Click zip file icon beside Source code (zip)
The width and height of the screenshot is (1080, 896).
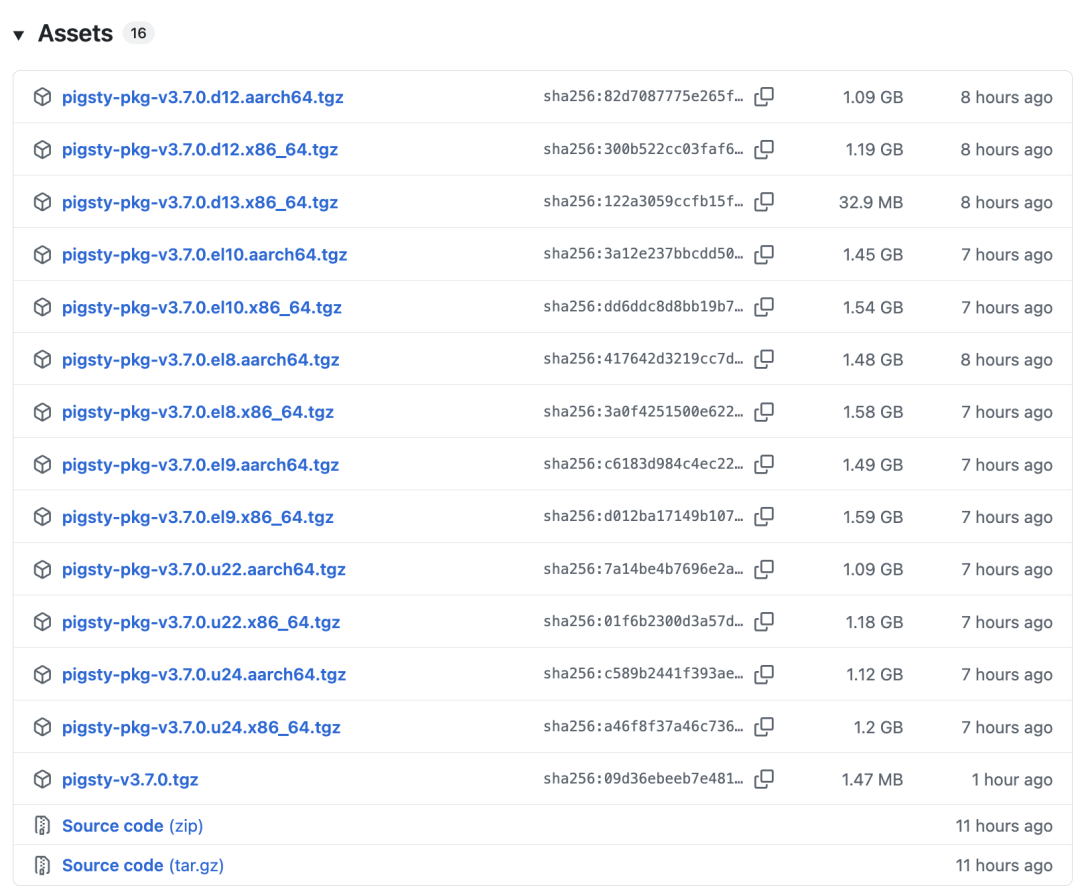pyautogui.click(x=42, y=825)
